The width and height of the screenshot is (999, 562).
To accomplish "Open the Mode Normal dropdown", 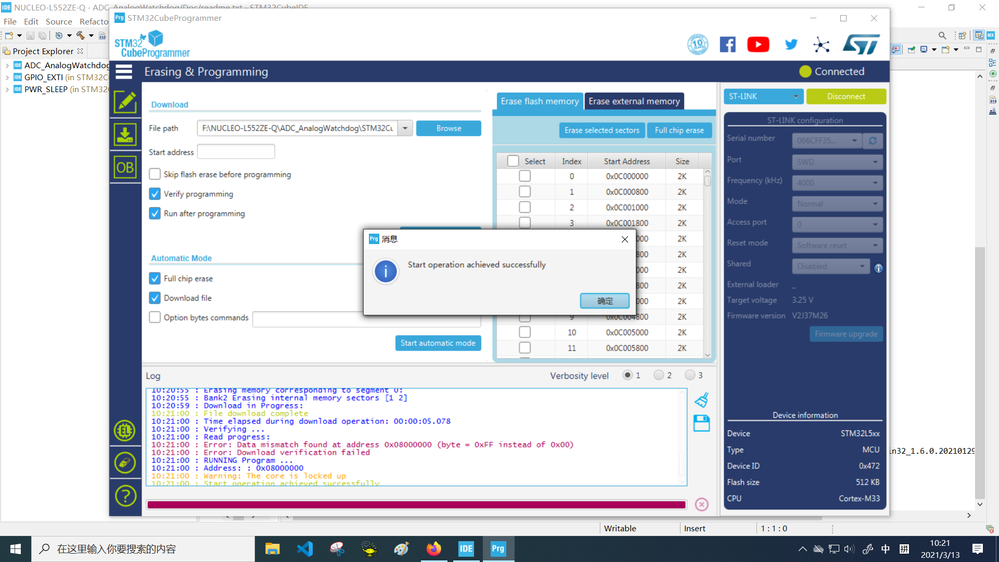I will [837, 204].
